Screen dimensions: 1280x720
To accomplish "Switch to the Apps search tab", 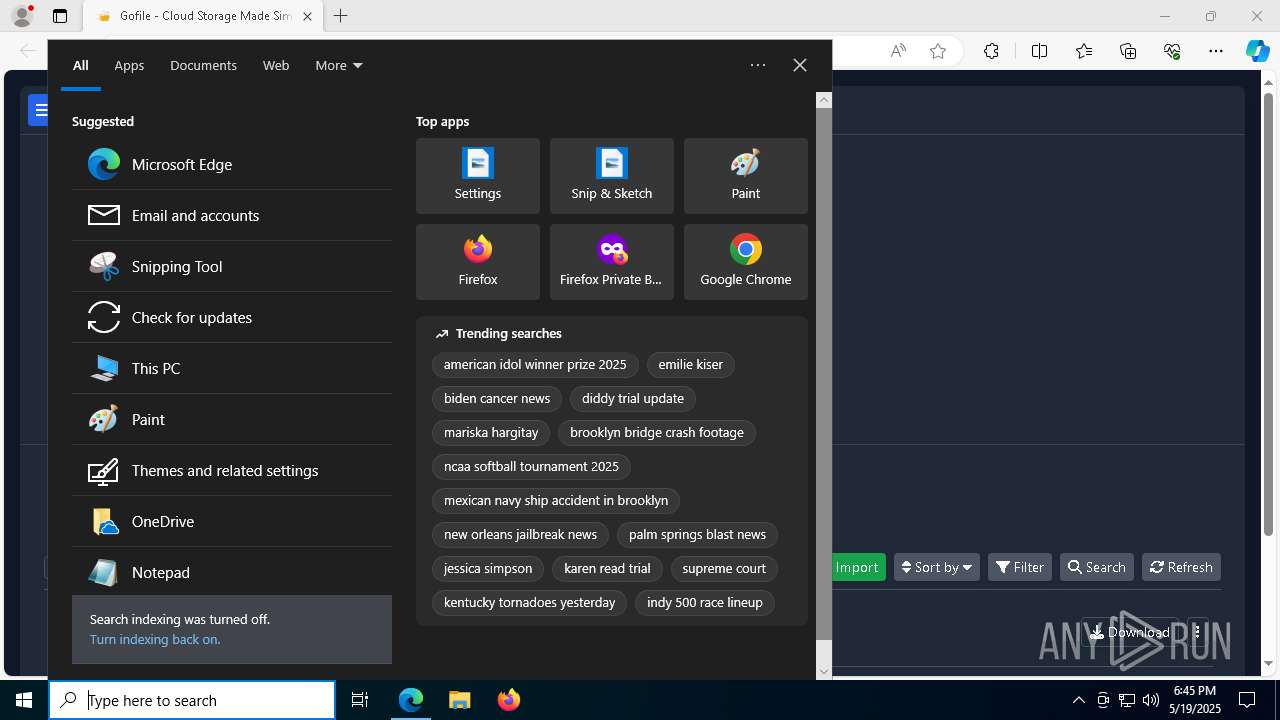I will click(x=129, y=65).
